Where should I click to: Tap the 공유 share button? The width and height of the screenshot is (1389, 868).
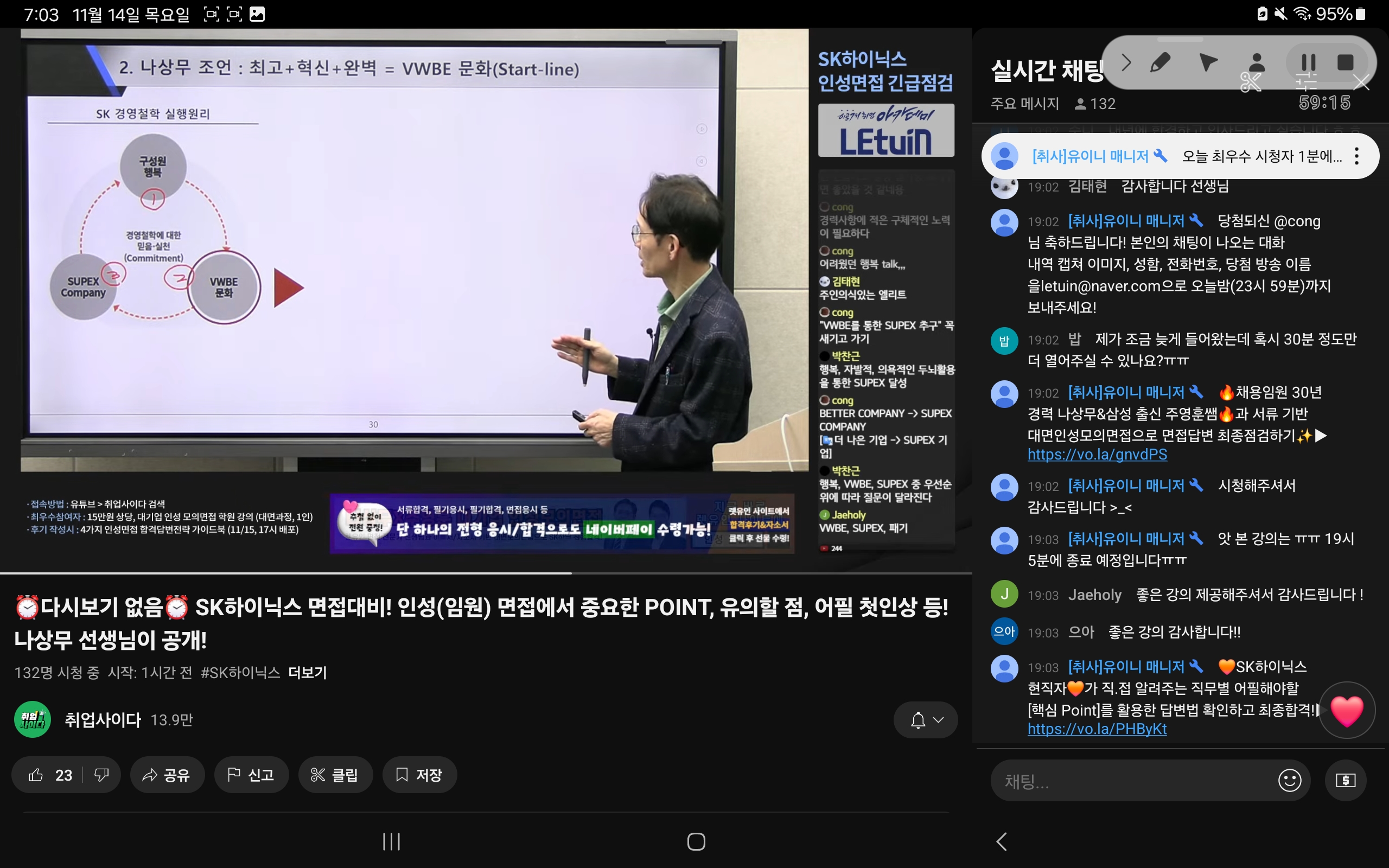pyautogui.click(x=167, y=775)
